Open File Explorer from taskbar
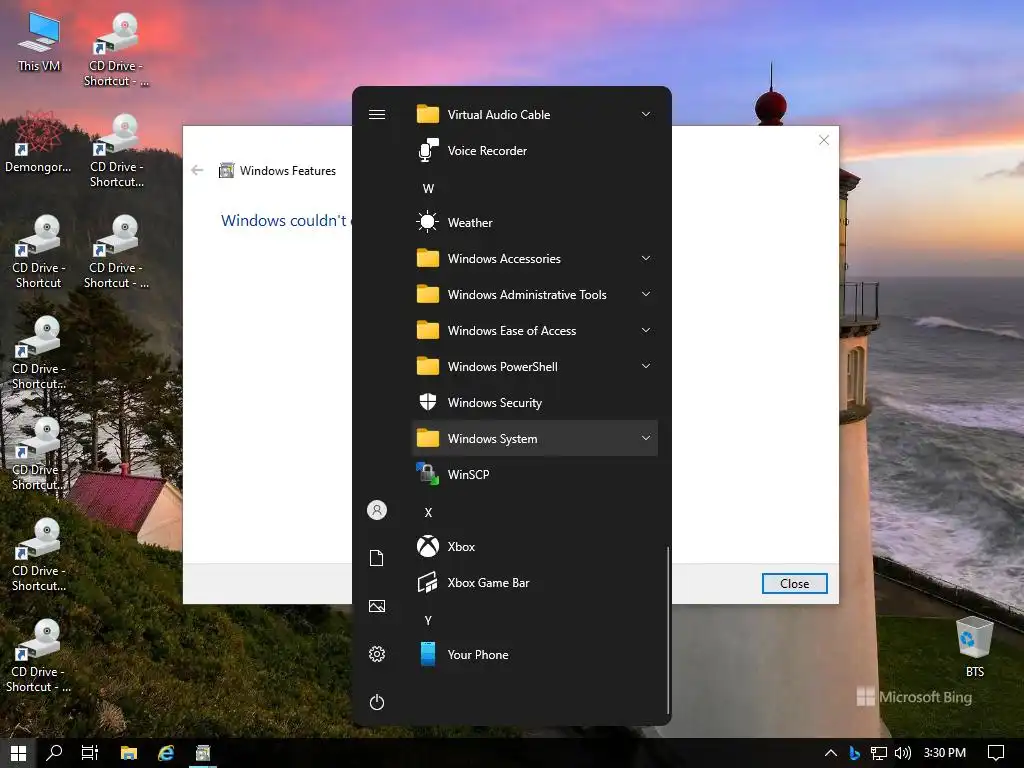 [x=129, y=753]
